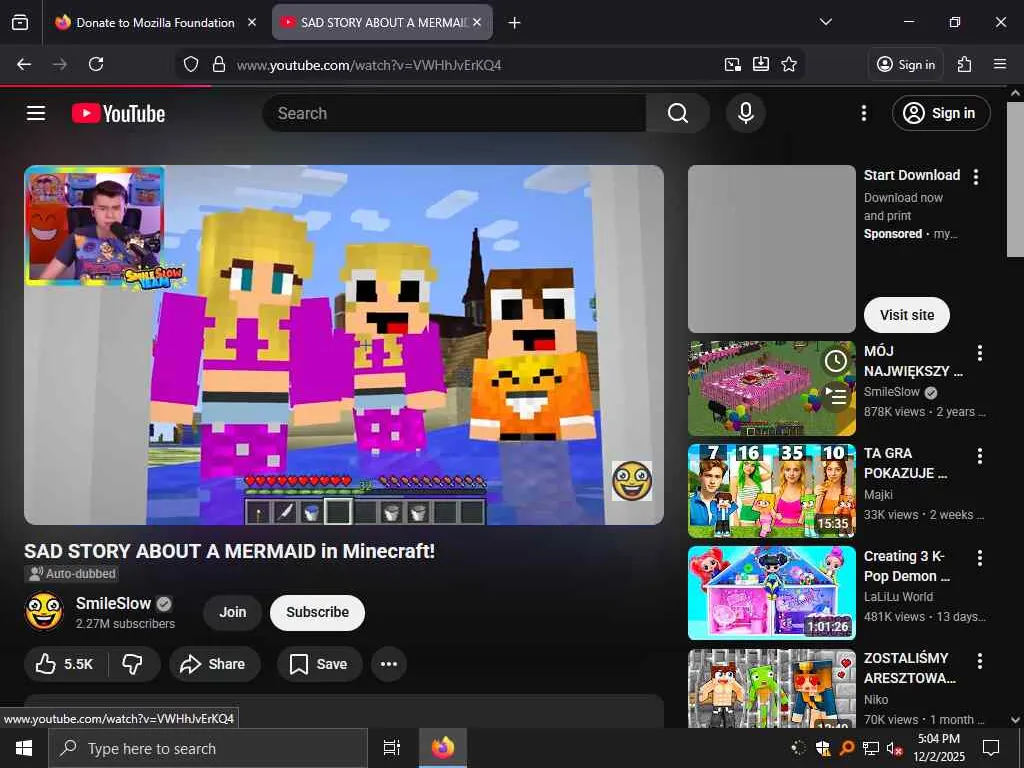Click the Auto-dubbed badge
This screenshot has height=768, width=1024.
point(71,573)
